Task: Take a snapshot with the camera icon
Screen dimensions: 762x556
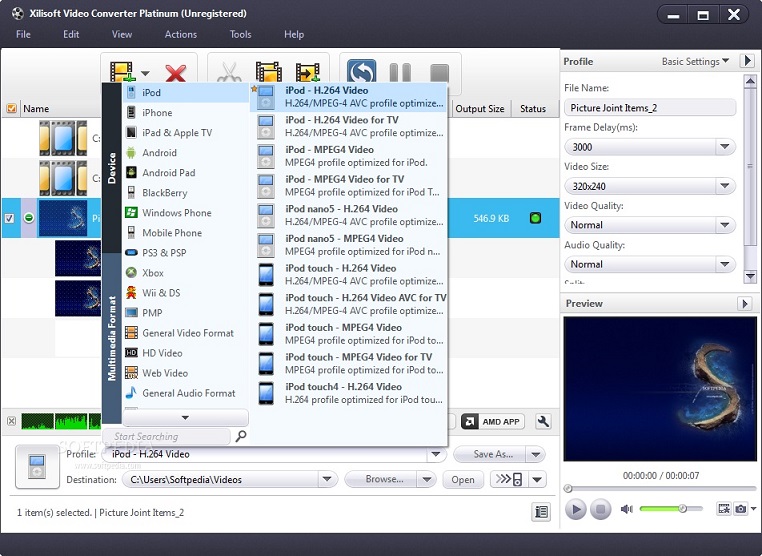Action: coord(741,509)
